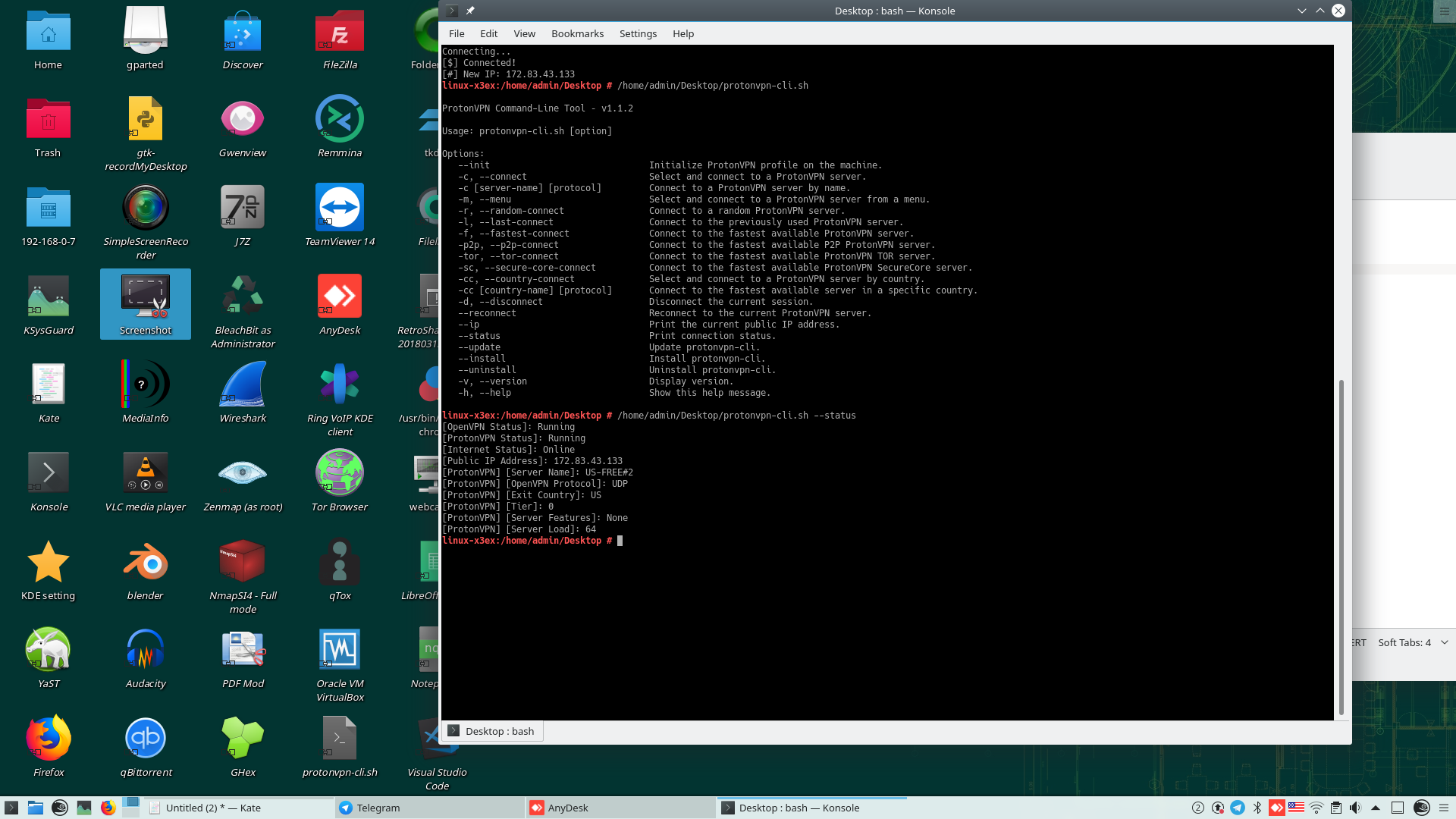1456x819 pixels.
Task: Open the Konsole titlebar window menu chevron
Action: click(452, 11)
